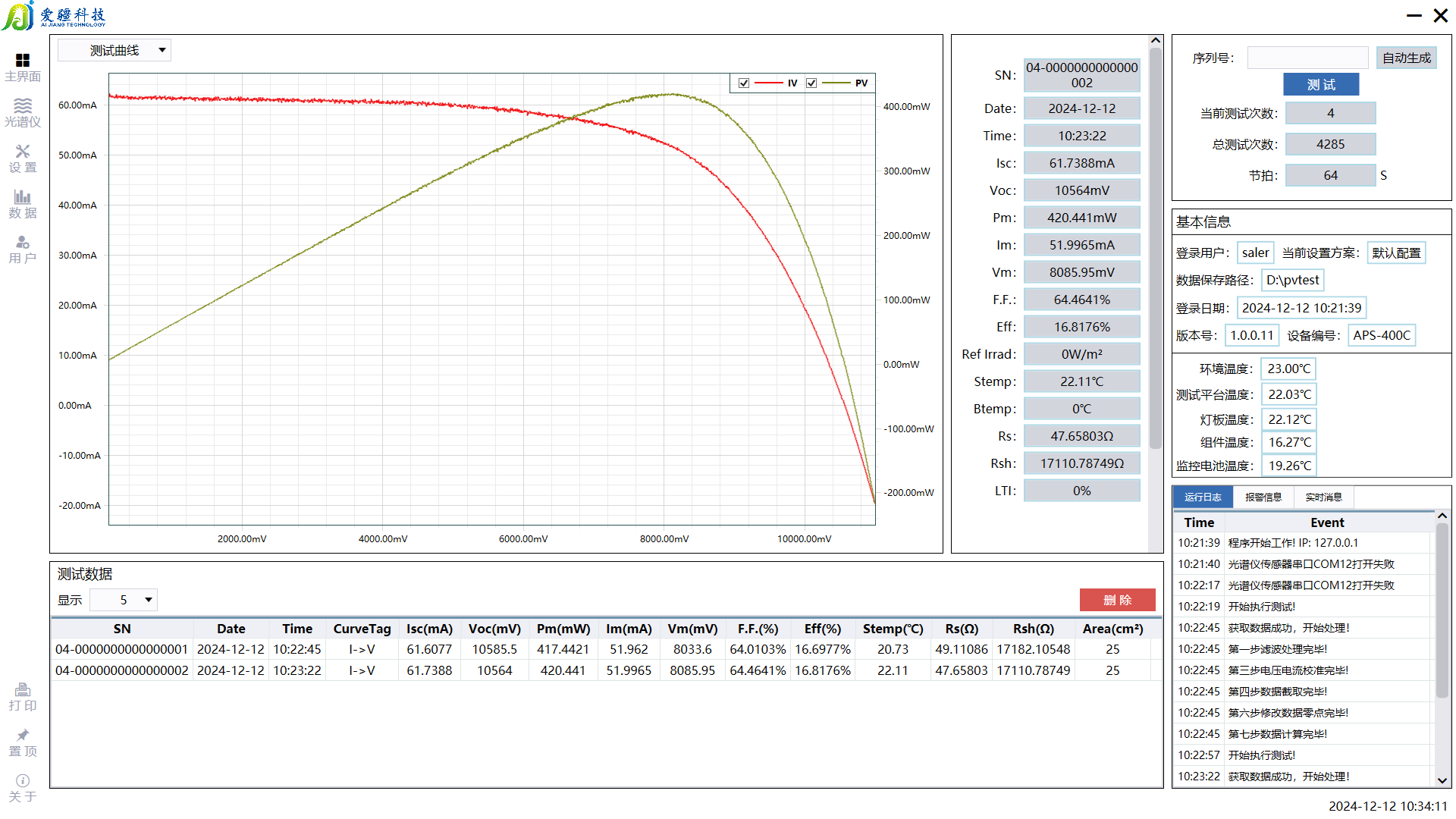Viewport: 1456px width, 819px height.
Task: Uncheck the IV curve checkbox
Action: point(744,83)
